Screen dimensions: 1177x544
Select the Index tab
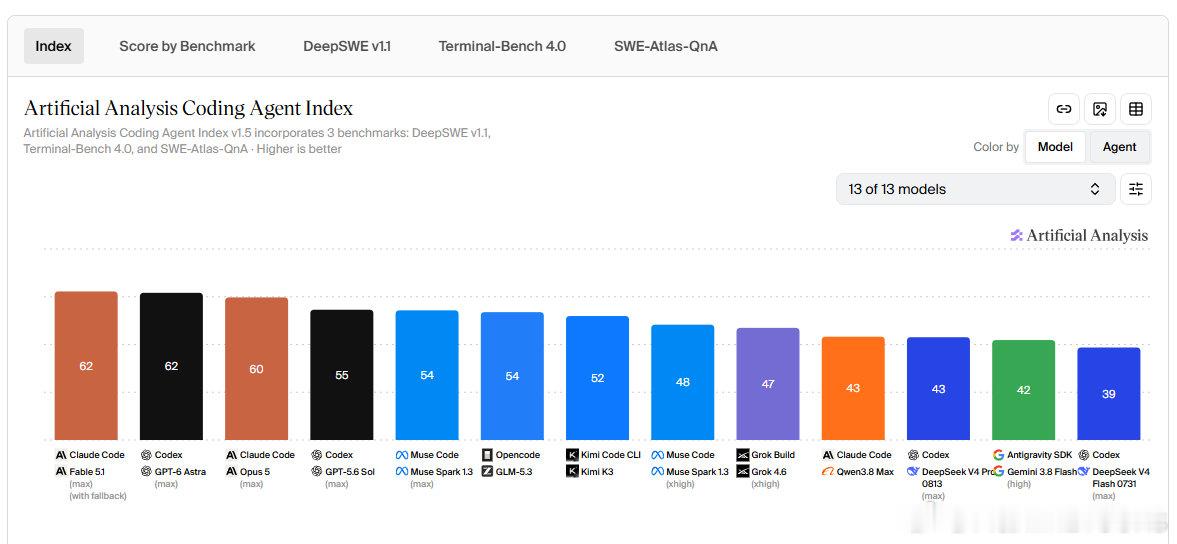click(x=53, y=47)
